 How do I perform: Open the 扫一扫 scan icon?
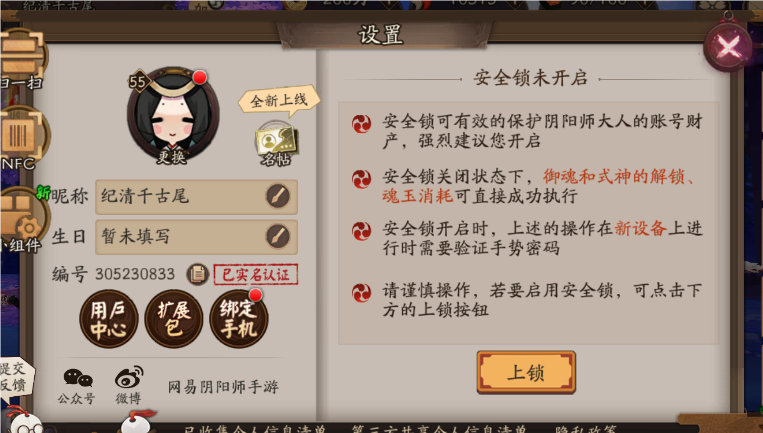21,59
